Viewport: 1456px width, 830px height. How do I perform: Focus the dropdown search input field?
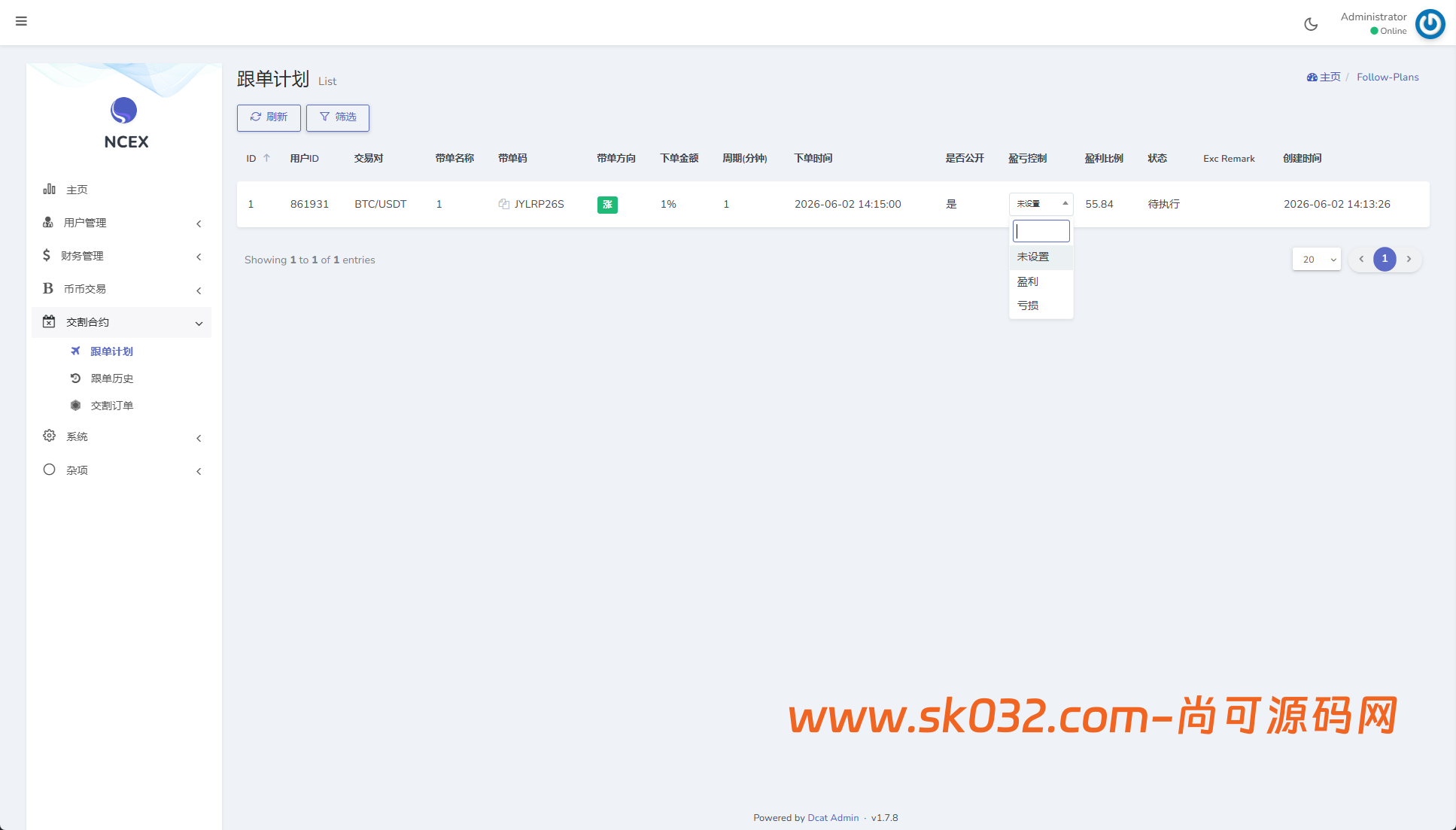[x=1041, y=231]
